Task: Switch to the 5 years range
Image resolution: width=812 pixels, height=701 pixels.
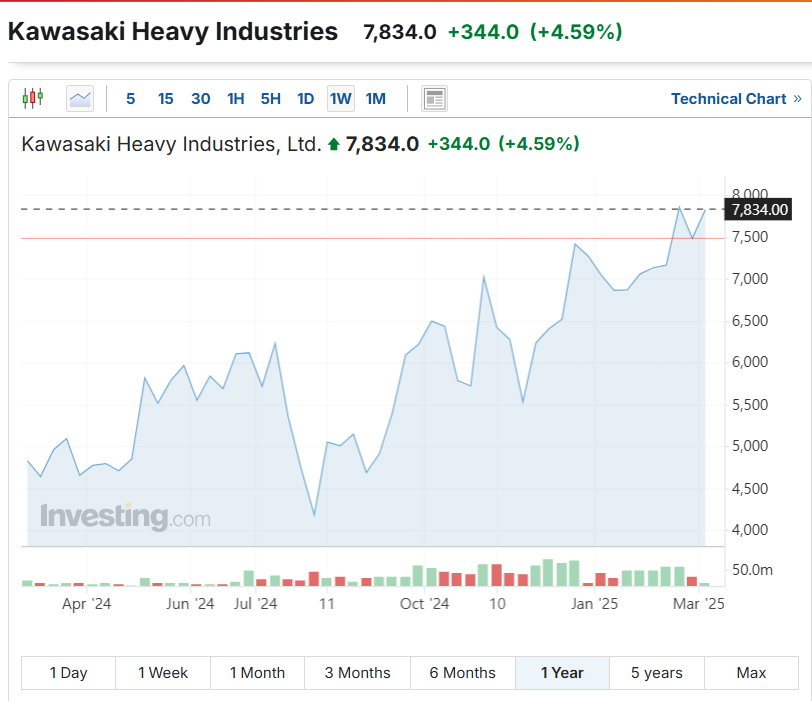Action: pos(657,673)
